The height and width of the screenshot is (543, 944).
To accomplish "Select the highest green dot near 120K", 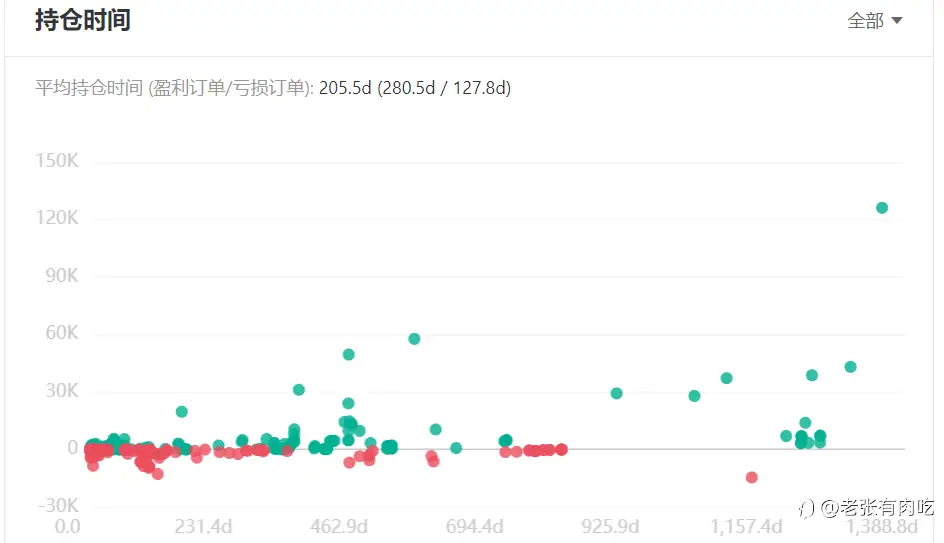I will (x=882, y=208).
